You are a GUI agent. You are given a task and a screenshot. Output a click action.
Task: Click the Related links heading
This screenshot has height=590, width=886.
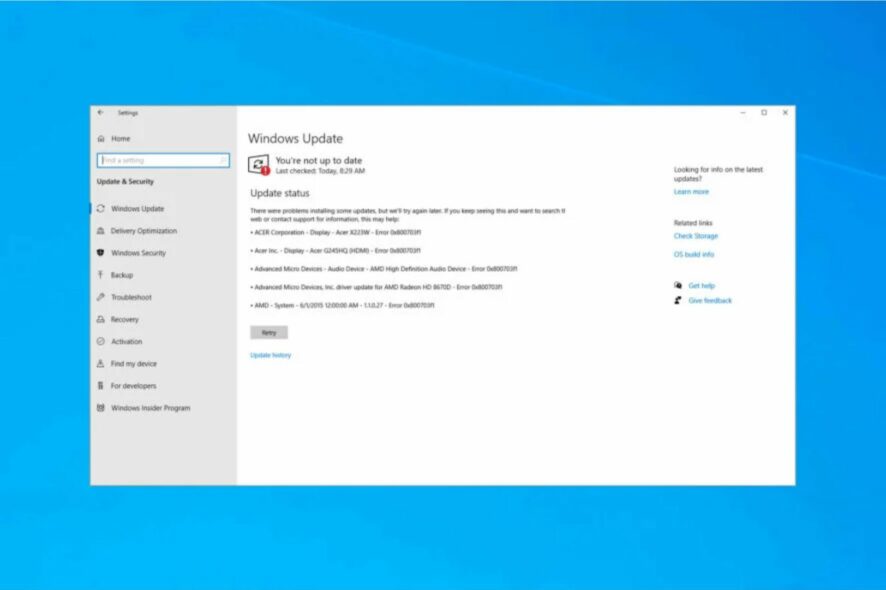point(693,223)
